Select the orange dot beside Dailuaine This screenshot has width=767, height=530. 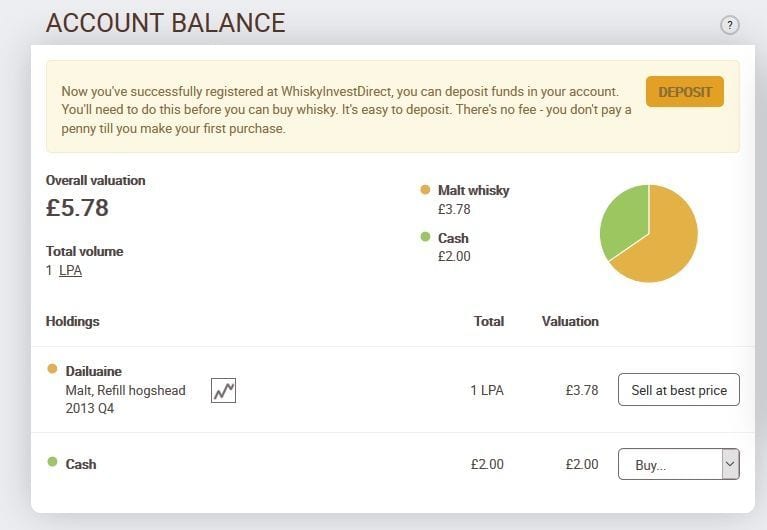click(x=52, y=369)
